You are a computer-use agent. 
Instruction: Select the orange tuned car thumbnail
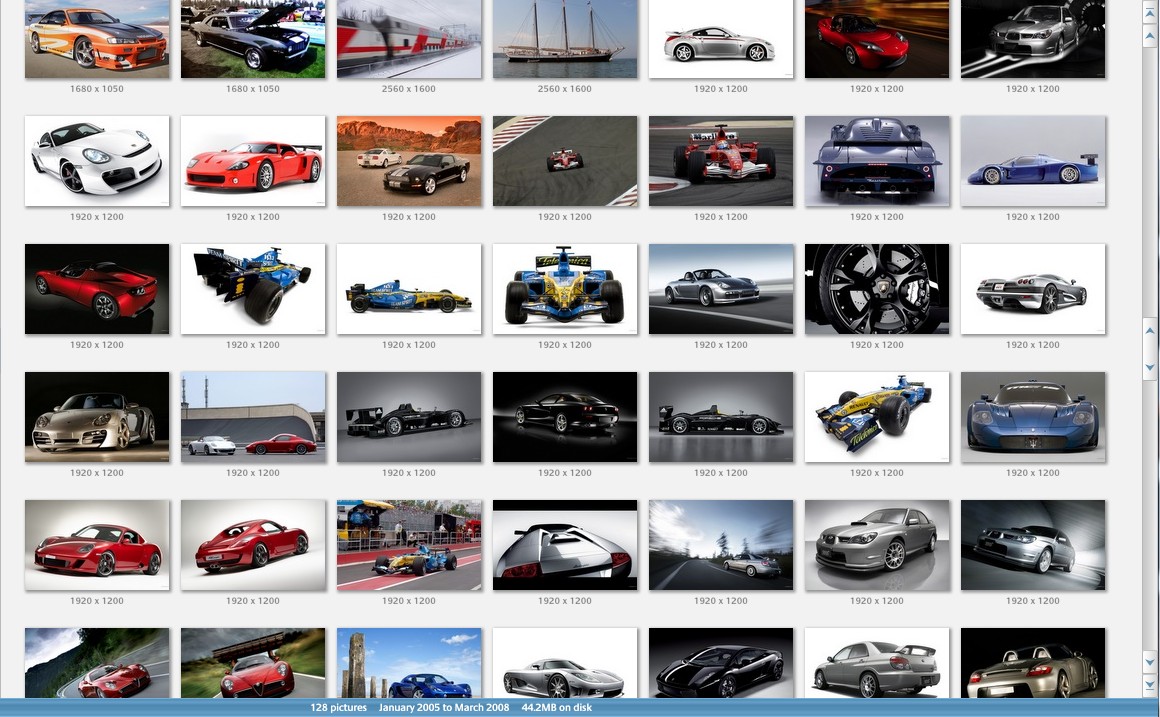97,39
